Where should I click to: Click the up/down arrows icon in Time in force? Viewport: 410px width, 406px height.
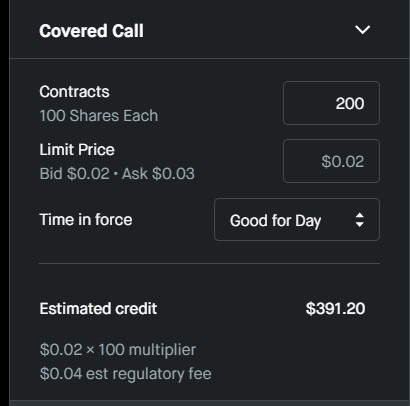359,220
